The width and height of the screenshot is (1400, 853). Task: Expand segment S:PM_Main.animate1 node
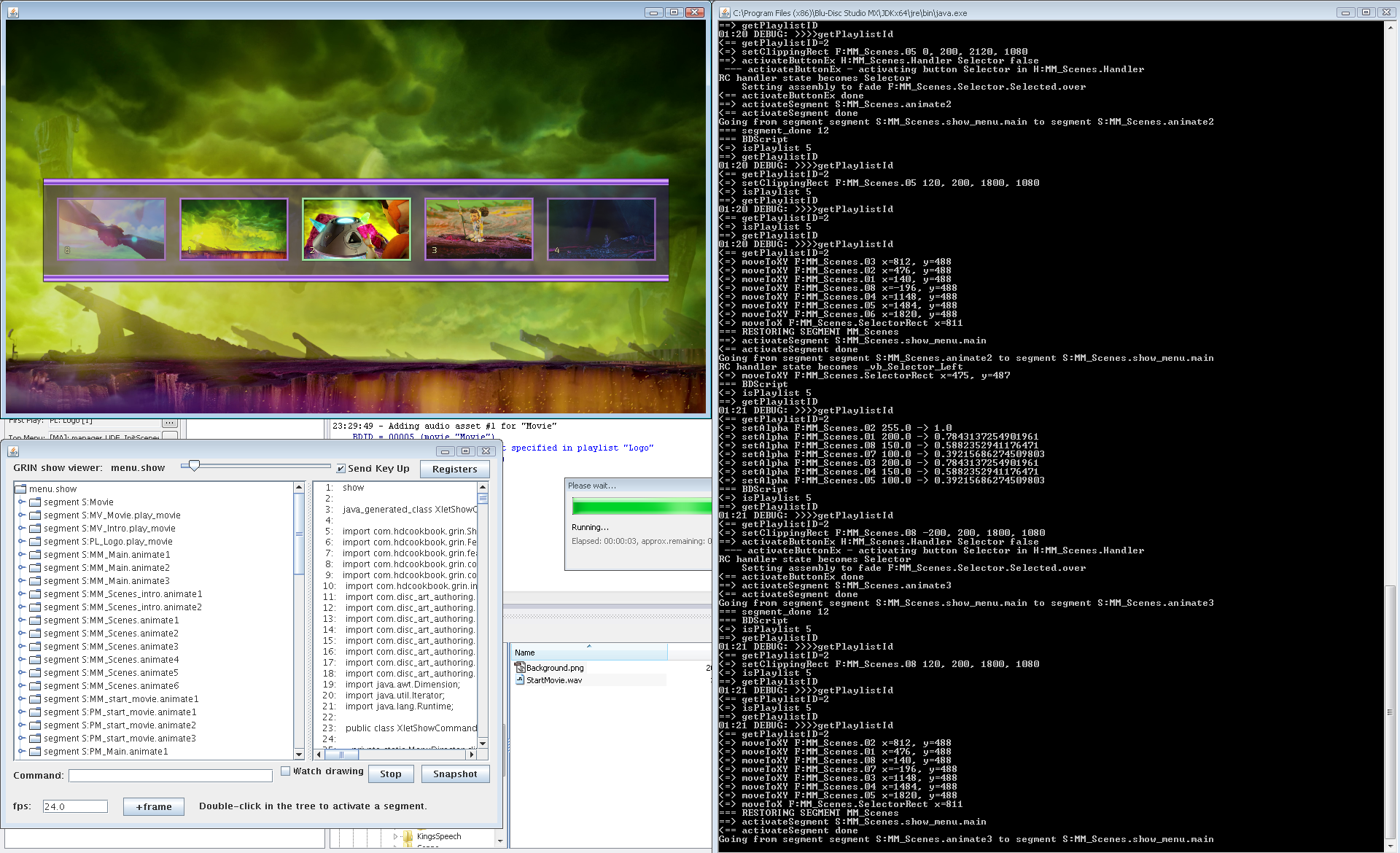(22, 752)
